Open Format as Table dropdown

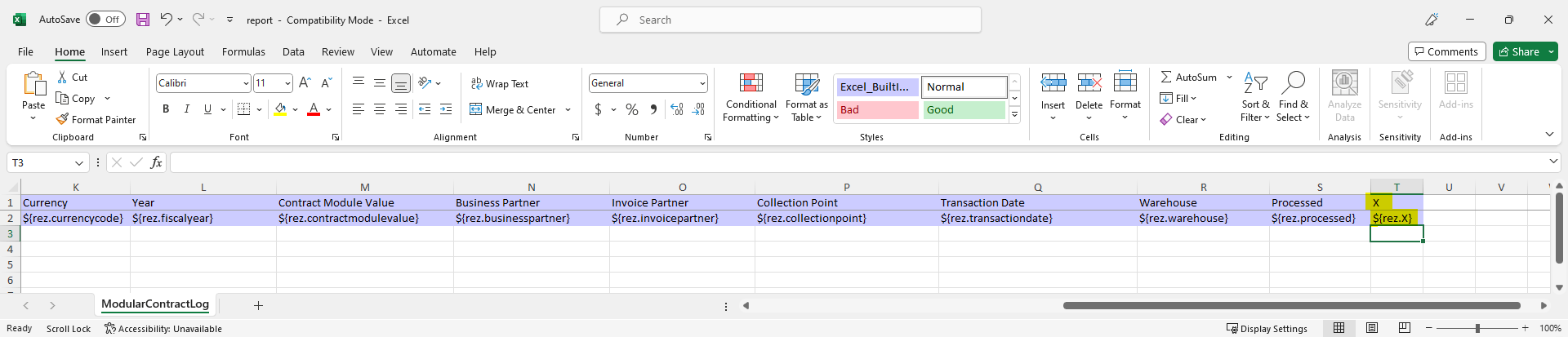coord(807,97)
